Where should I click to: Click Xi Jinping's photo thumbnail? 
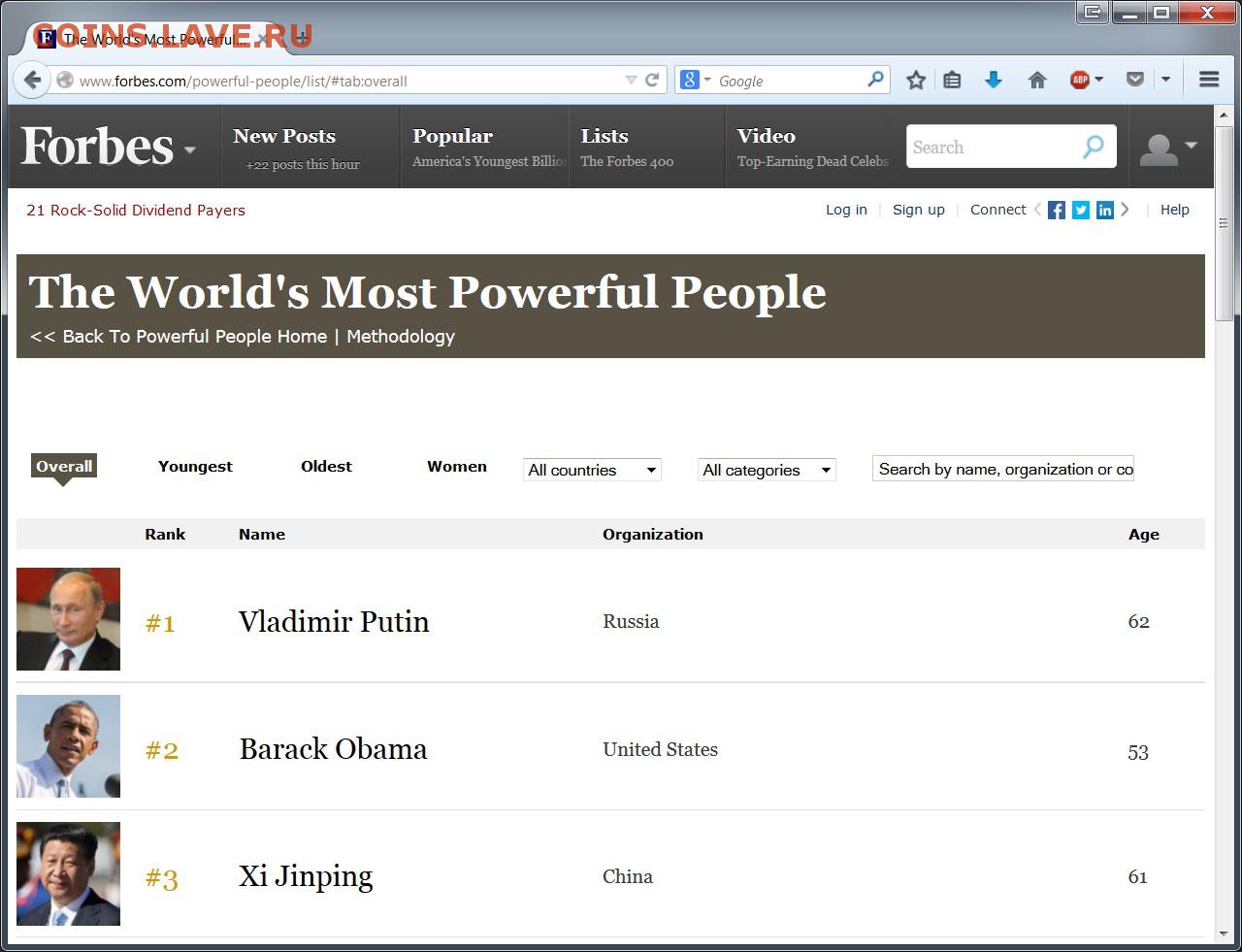68,873
